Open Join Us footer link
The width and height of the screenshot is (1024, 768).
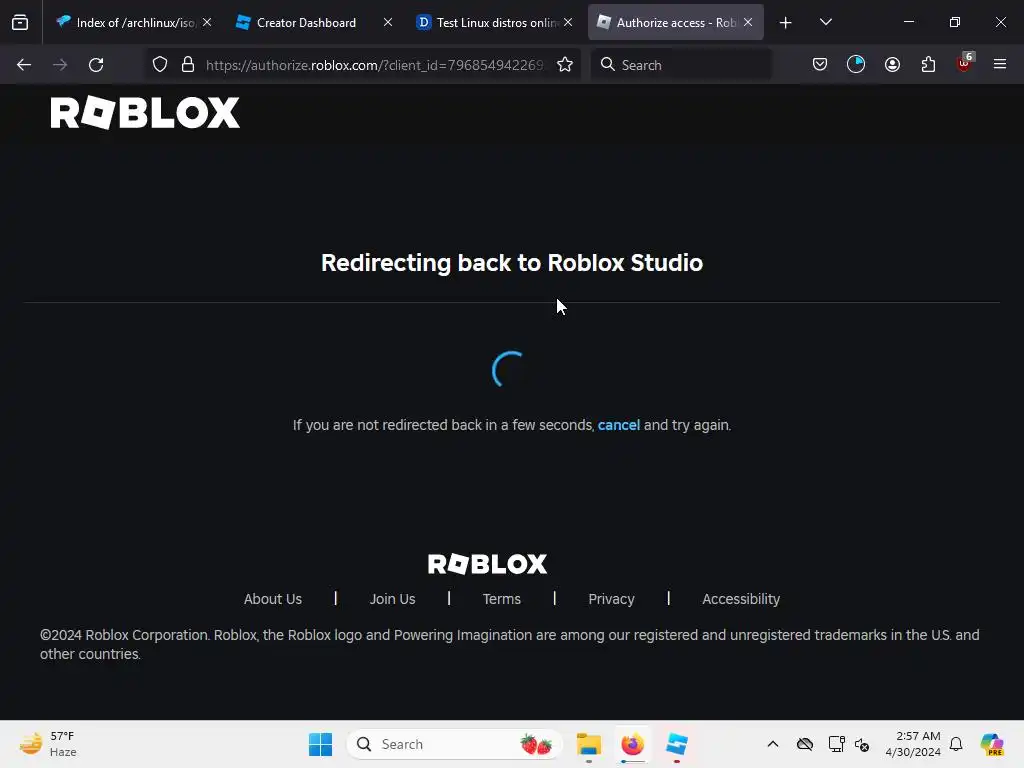click(x=392, y=599)
